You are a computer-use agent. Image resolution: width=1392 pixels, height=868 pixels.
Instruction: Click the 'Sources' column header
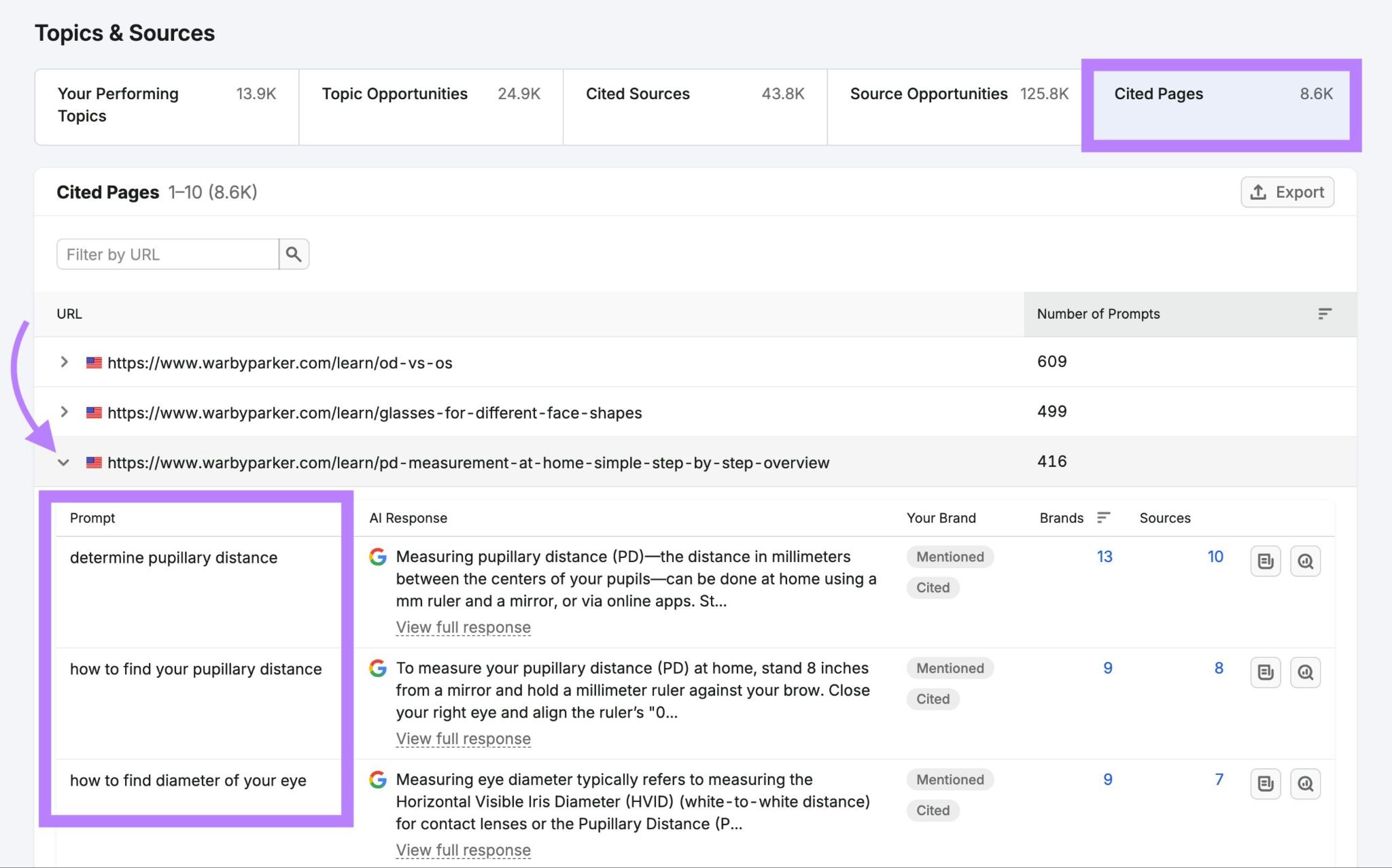(x=1165, y=518)
